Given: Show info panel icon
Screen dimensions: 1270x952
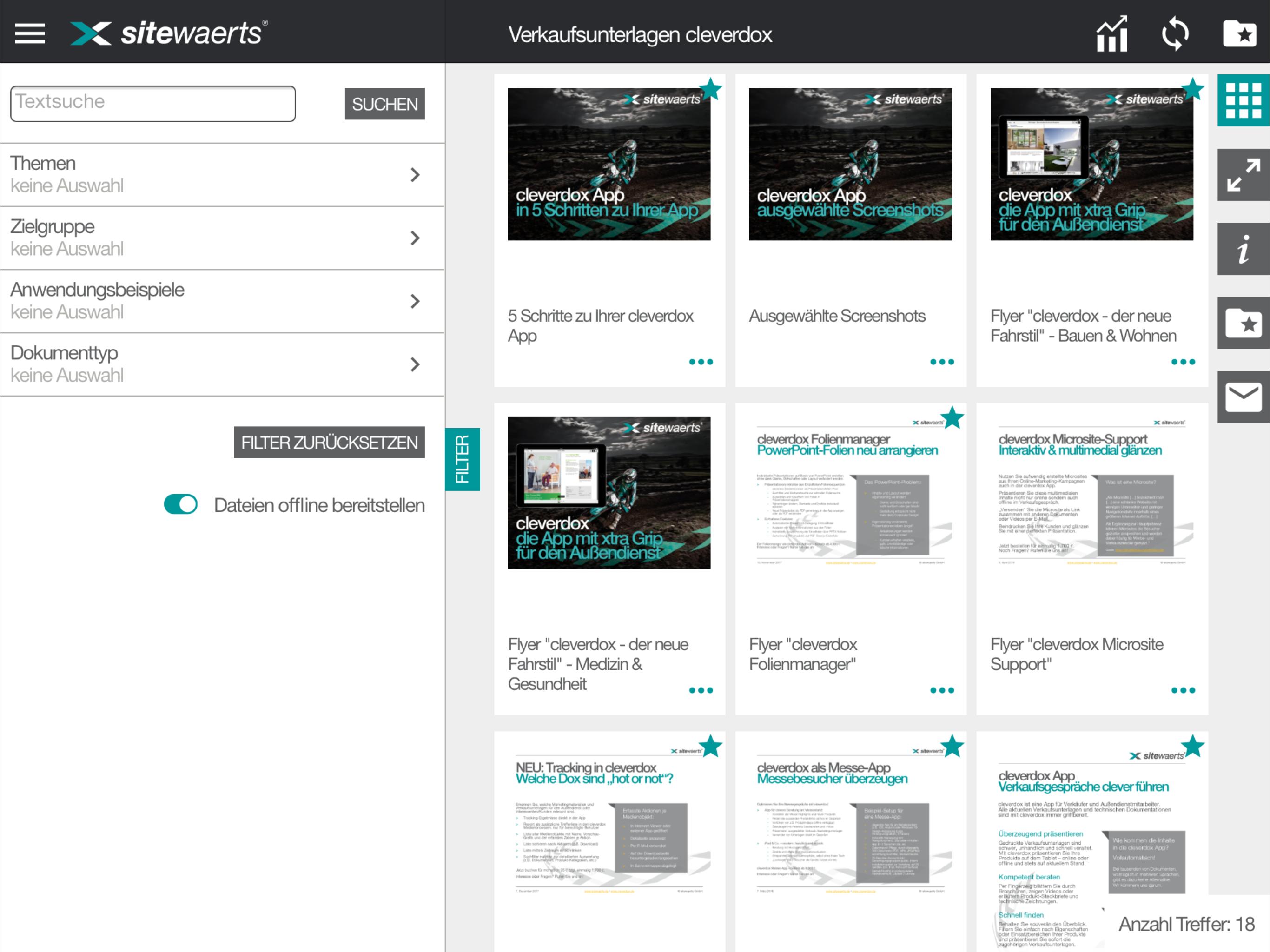Looking at the screenshot, I should tap(1244, 249).
